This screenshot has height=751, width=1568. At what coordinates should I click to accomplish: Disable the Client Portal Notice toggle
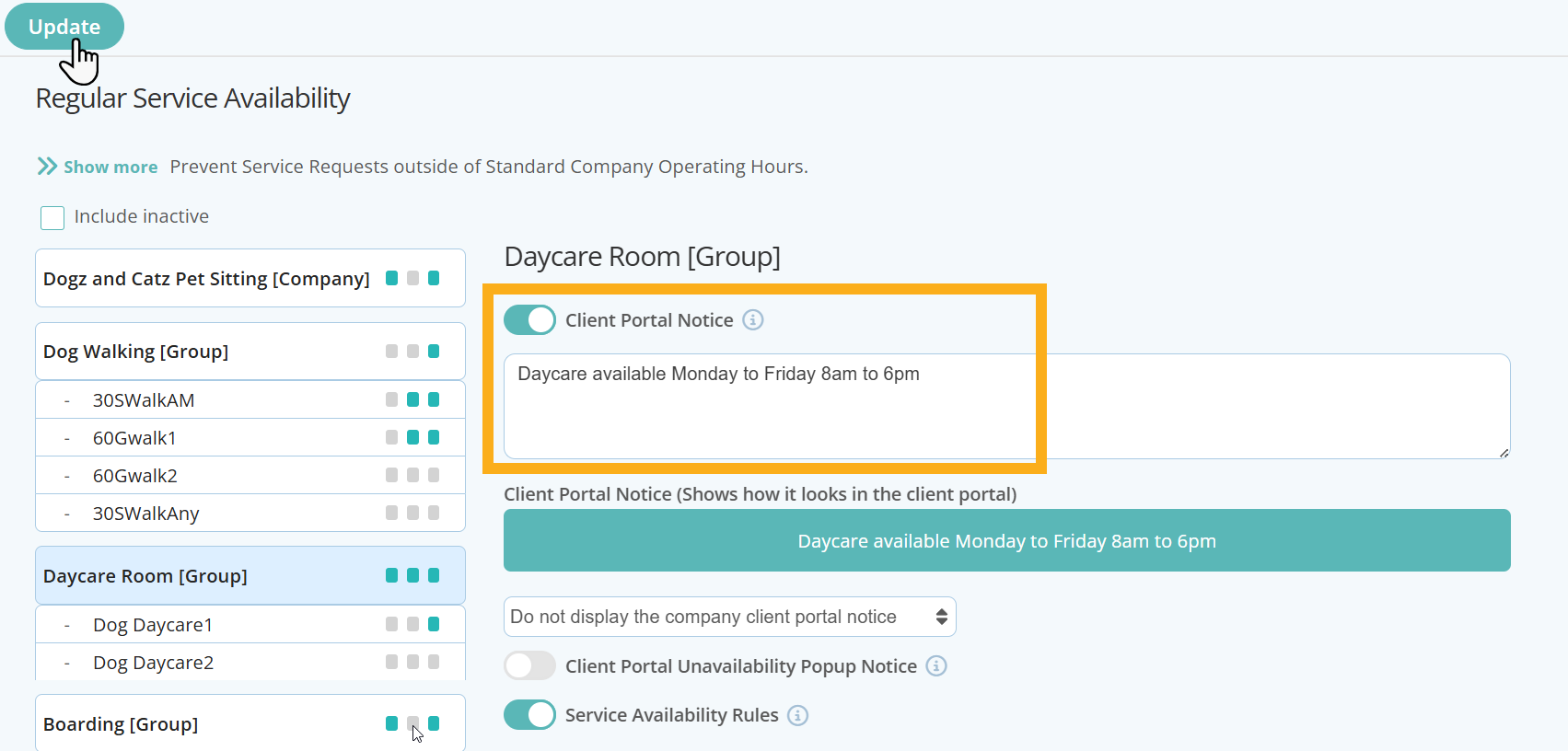(529, 320)
